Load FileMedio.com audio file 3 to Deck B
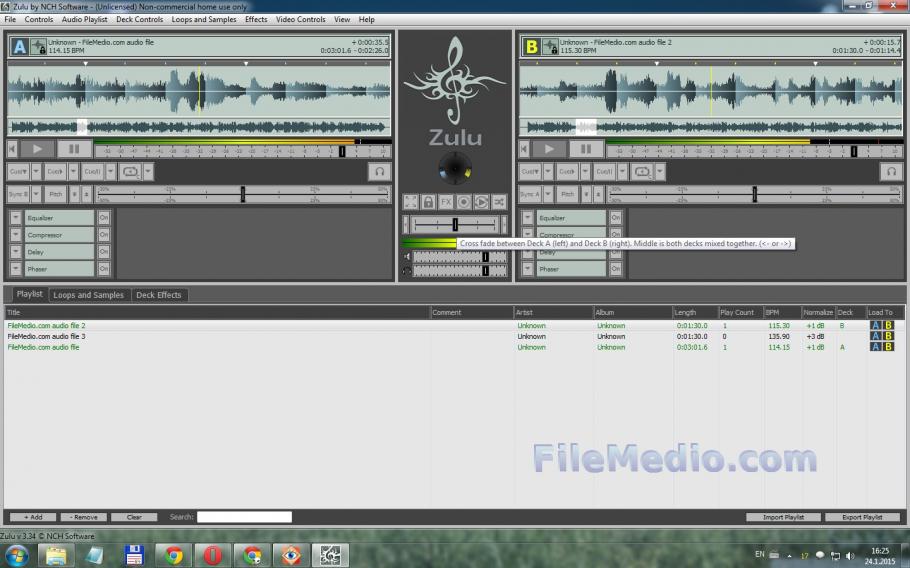 pyautogui.click(x=888, y=337)
